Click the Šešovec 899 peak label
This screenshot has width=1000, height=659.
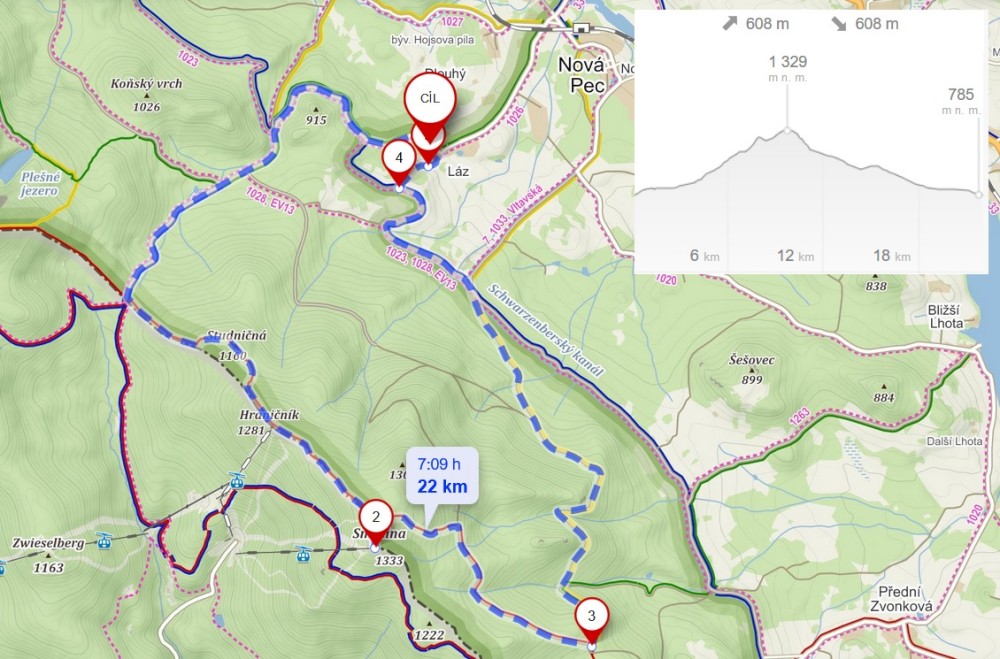[752, 369]
